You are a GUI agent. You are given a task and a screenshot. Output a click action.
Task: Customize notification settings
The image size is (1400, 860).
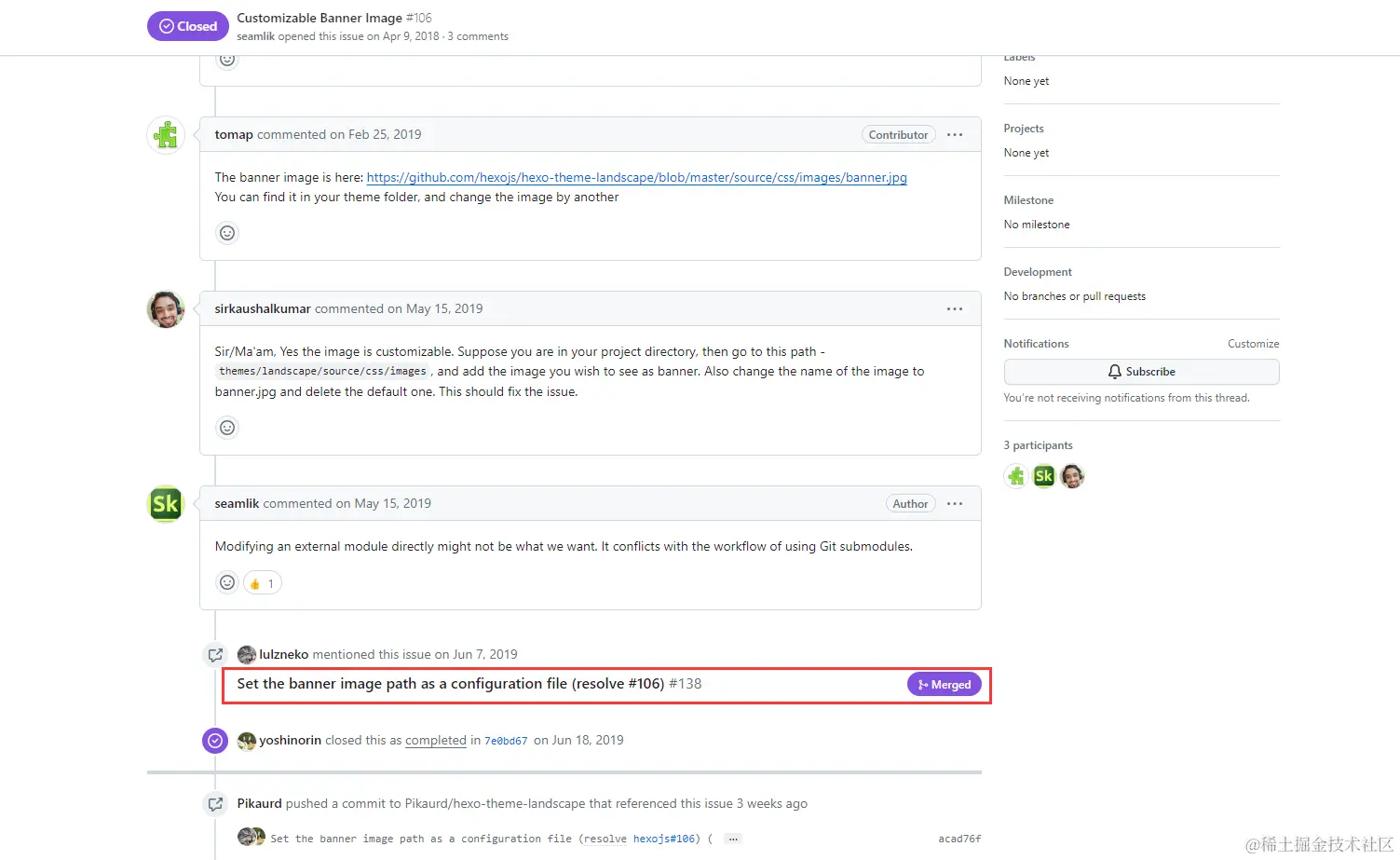(x=1253, y=344)
